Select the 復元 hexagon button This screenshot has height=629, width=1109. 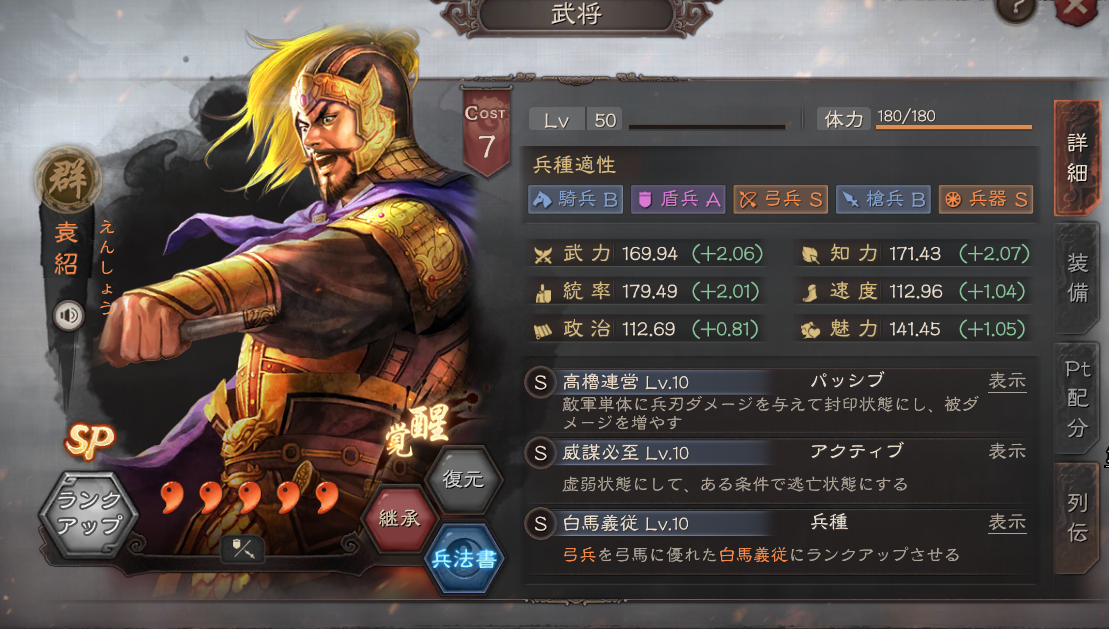(x=463, y=479)
